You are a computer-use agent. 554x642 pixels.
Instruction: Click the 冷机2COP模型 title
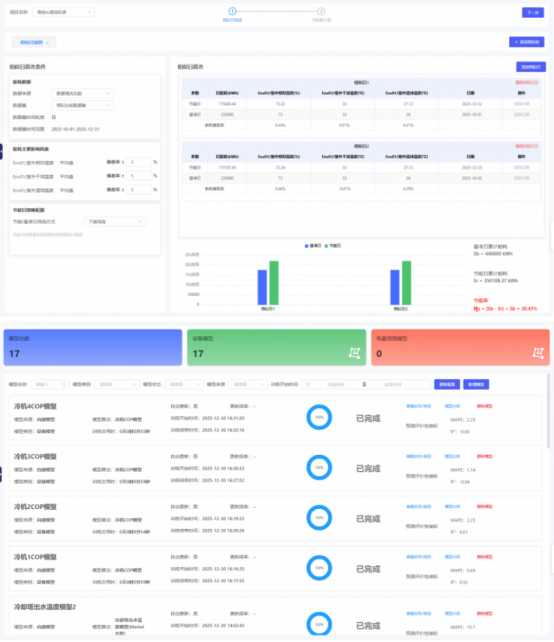click(x=35, y=507)
